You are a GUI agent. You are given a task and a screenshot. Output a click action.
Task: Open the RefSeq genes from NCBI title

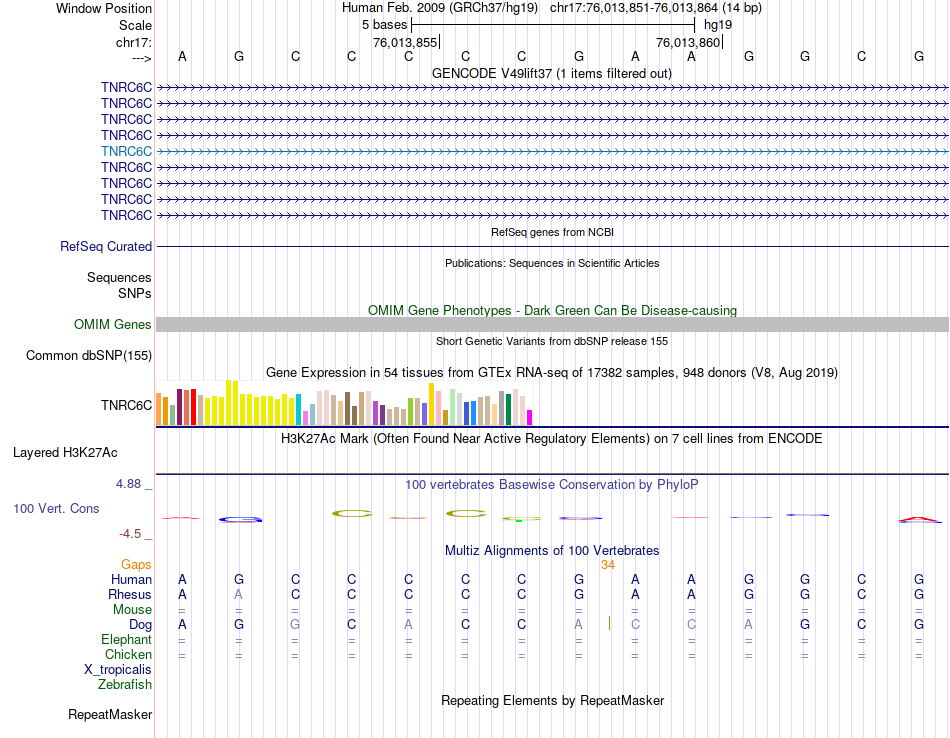(553, 232)
